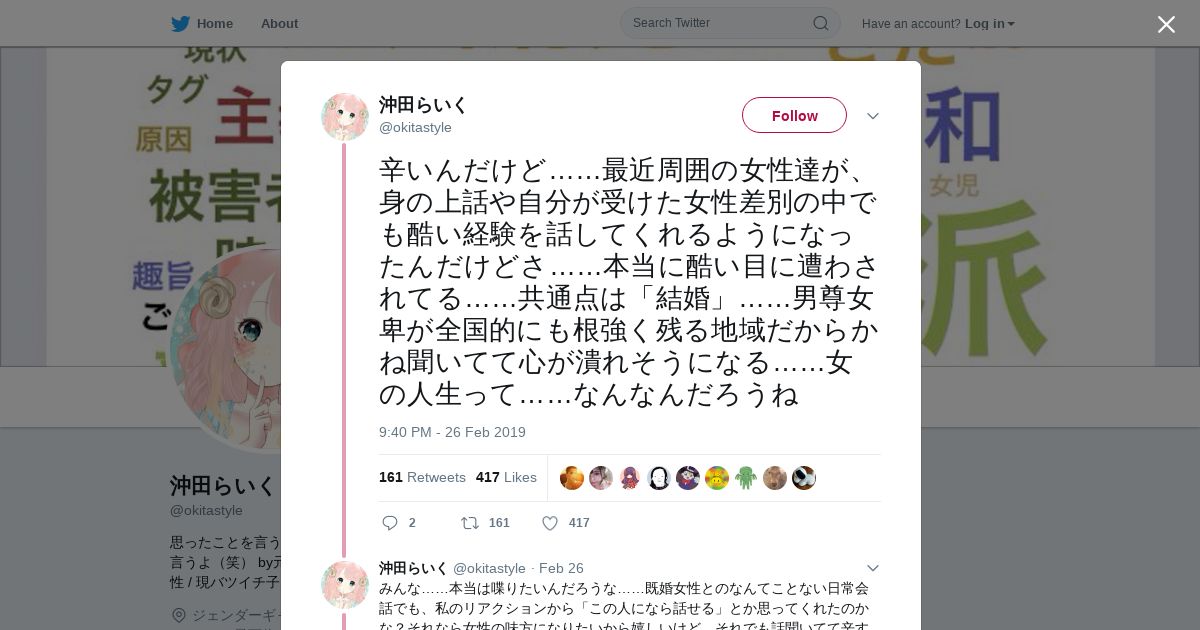The width and height of the screenshot is (1200, 630).
Task: Open the 9:40 PM - 26 Feb 2019 timestamp
Action: pyautogui.click(x=452, y=432)
